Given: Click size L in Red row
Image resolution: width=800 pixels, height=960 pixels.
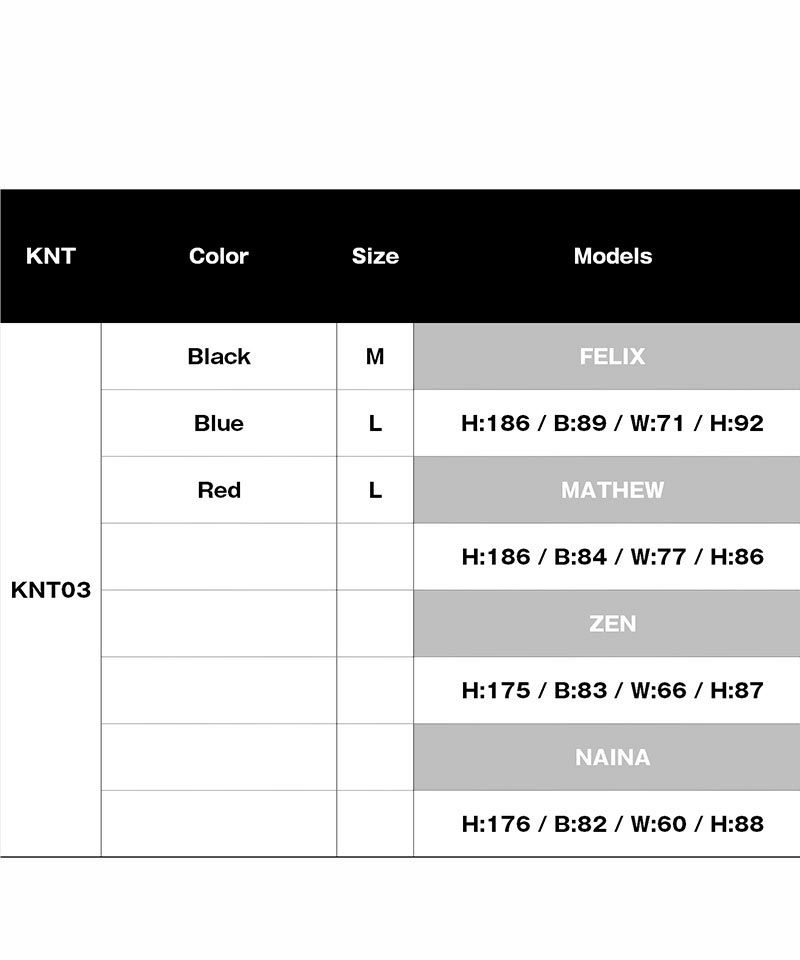Looking at the screenshot, I should [x=375, y=490].
